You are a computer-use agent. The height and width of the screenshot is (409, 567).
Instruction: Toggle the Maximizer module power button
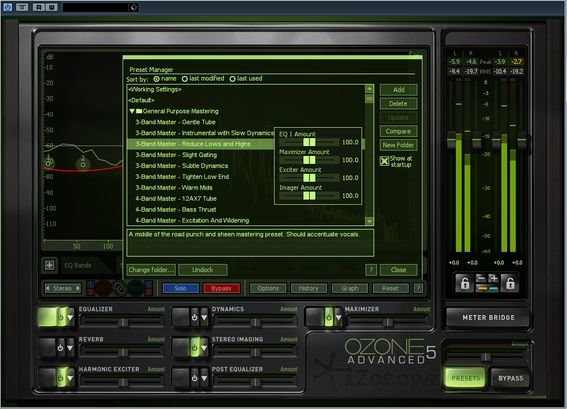point(329,317)
